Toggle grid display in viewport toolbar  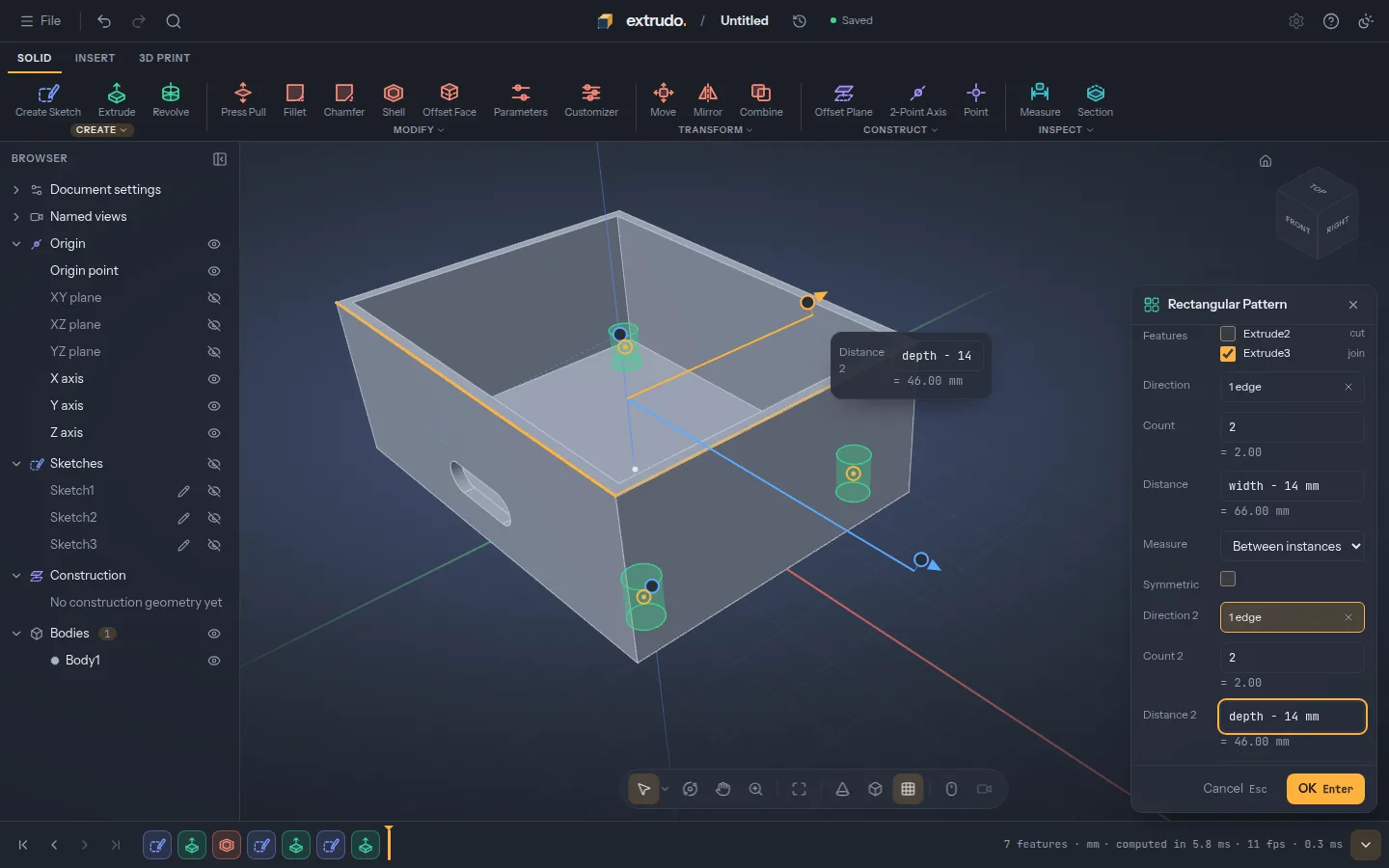coord(908,789)
